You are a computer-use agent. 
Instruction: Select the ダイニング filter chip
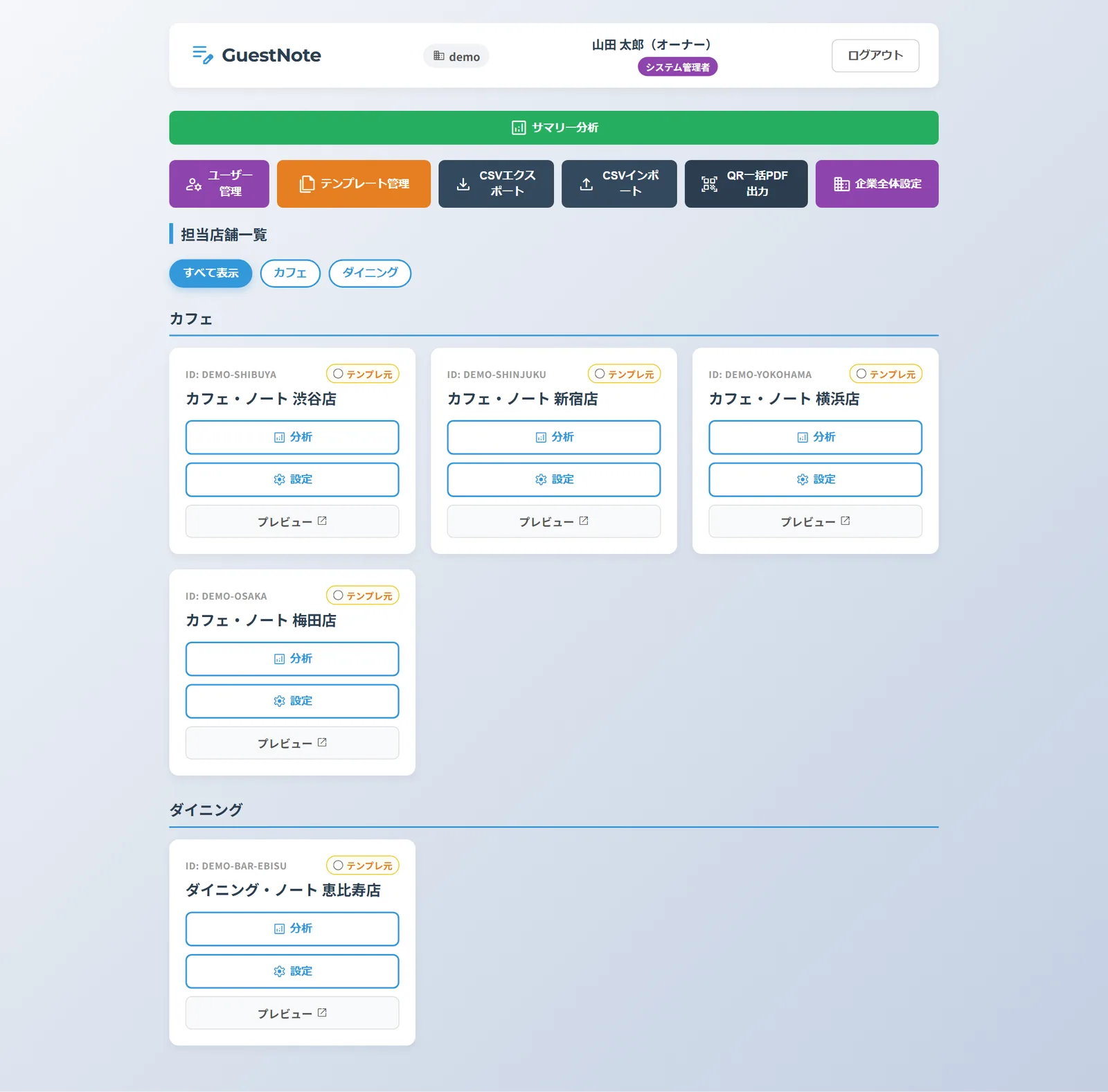click(x=370, y=273)
